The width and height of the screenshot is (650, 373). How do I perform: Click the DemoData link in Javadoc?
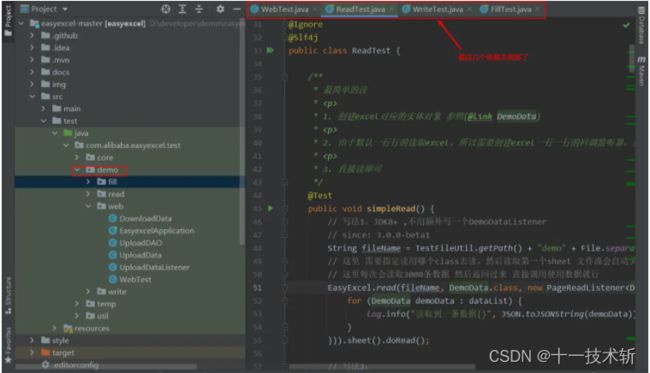516,116
